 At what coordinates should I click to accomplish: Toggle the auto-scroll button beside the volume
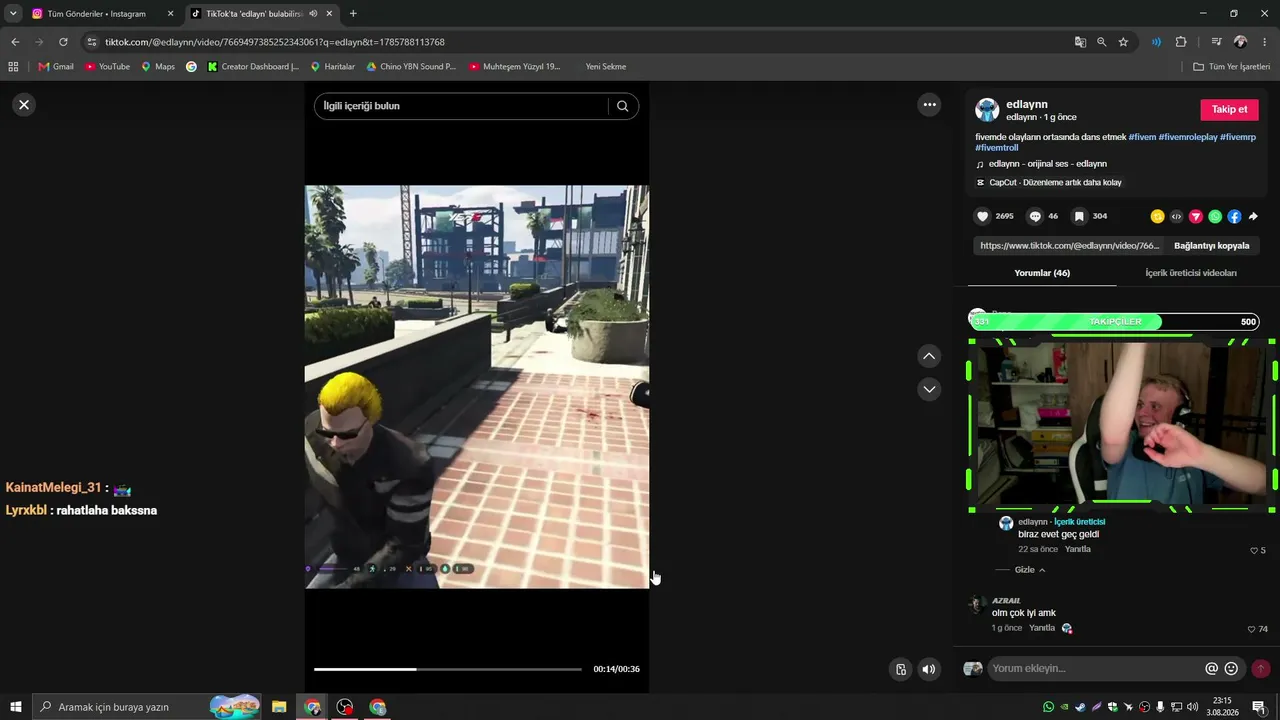click(x=901, y=669)
